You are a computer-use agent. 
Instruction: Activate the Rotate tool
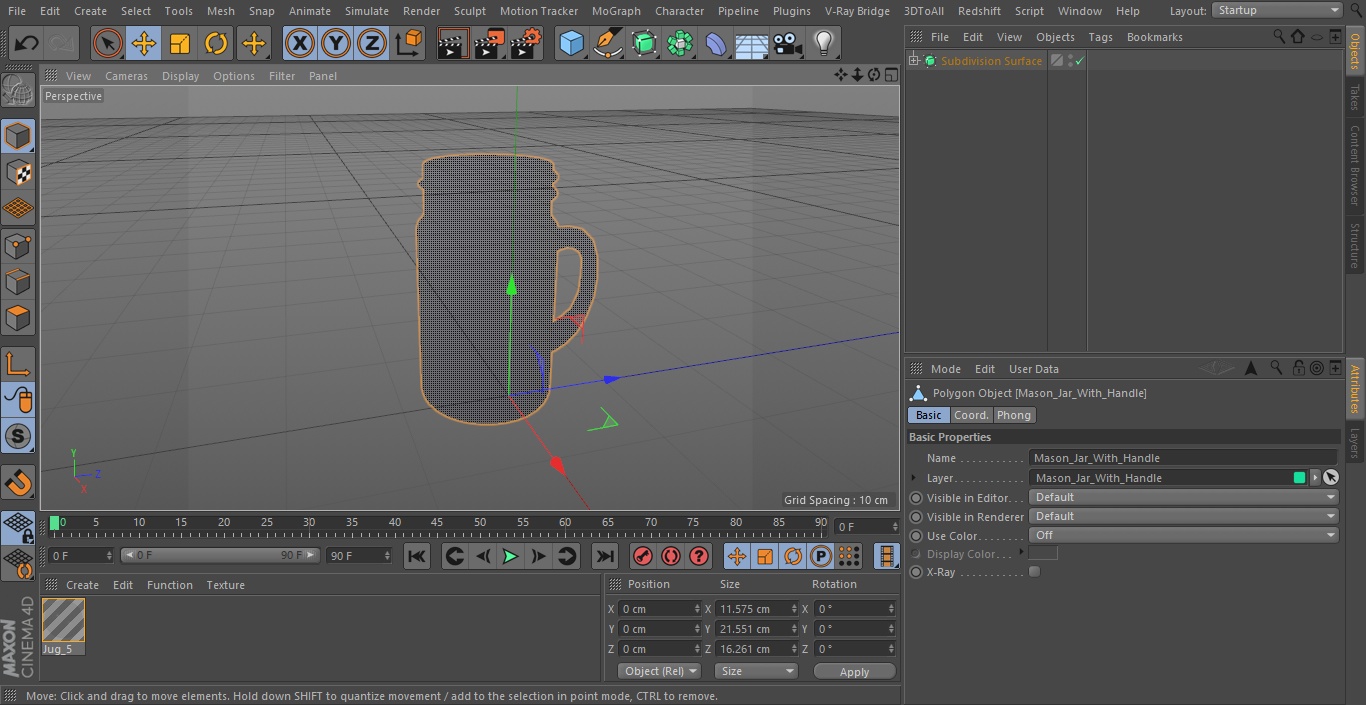216,44
